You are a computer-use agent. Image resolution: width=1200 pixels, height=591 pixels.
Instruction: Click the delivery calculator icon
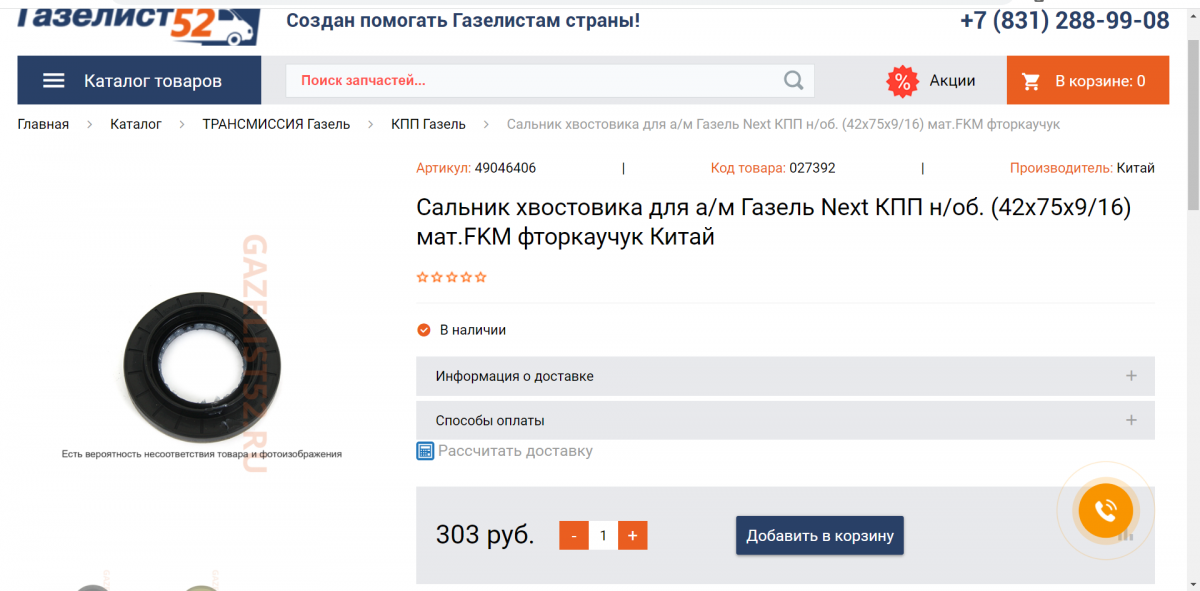pos(425,451)
